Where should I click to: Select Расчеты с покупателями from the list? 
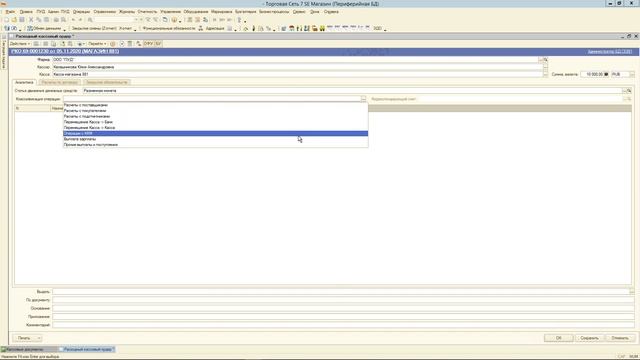point(216,111)
